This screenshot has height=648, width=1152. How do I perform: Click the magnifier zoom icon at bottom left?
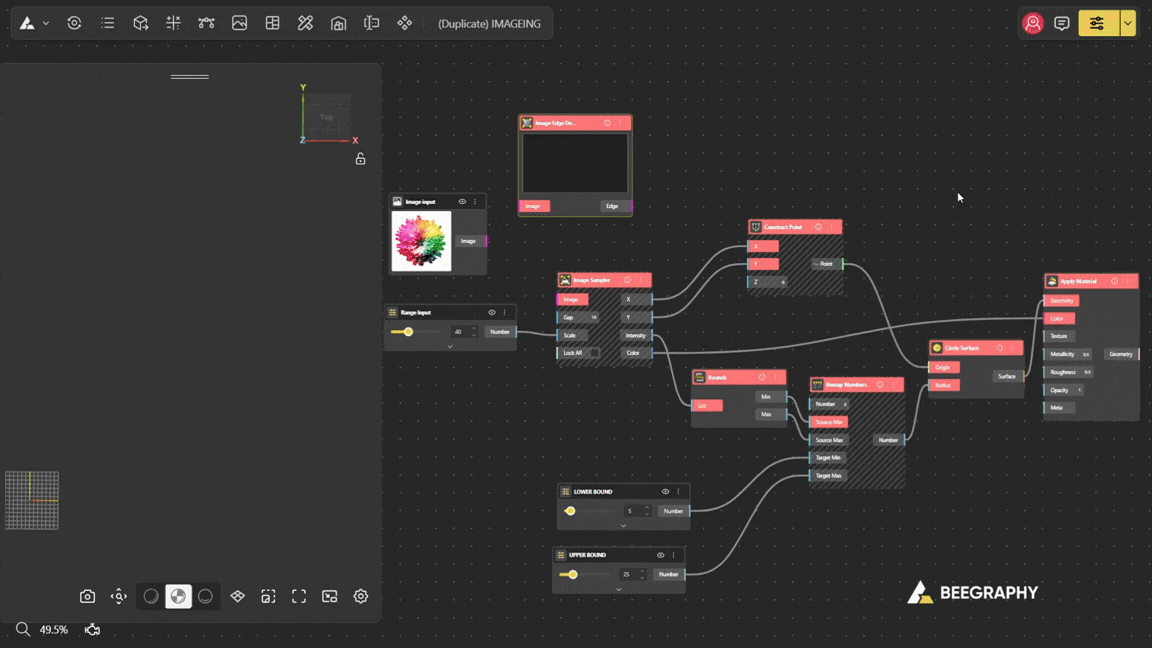[x=23, y=630]
